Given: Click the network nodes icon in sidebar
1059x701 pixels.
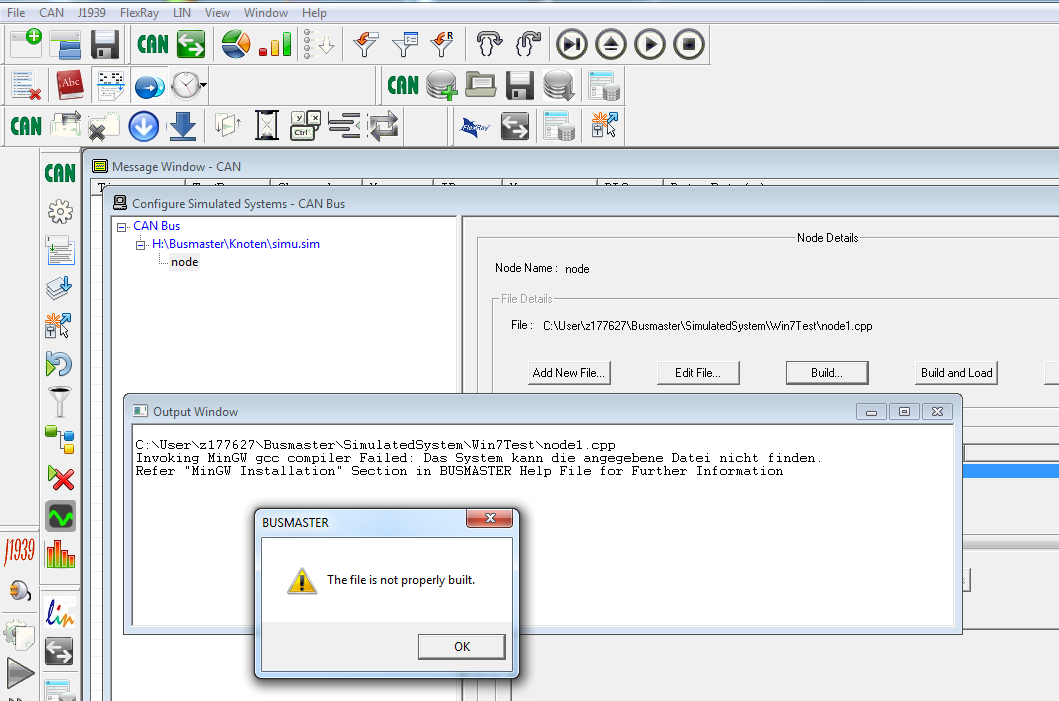Looking at the screenshot, I should tap(60, 440).
